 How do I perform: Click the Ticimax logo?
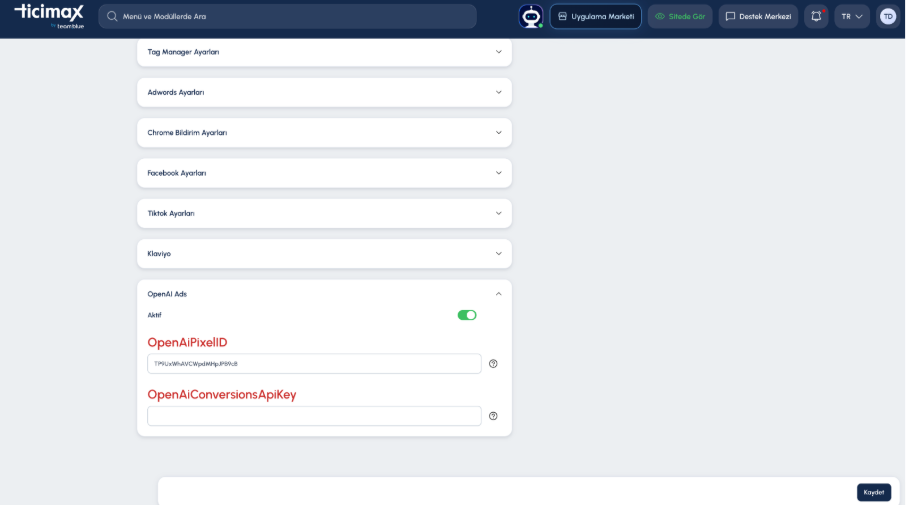click(49, 16)
